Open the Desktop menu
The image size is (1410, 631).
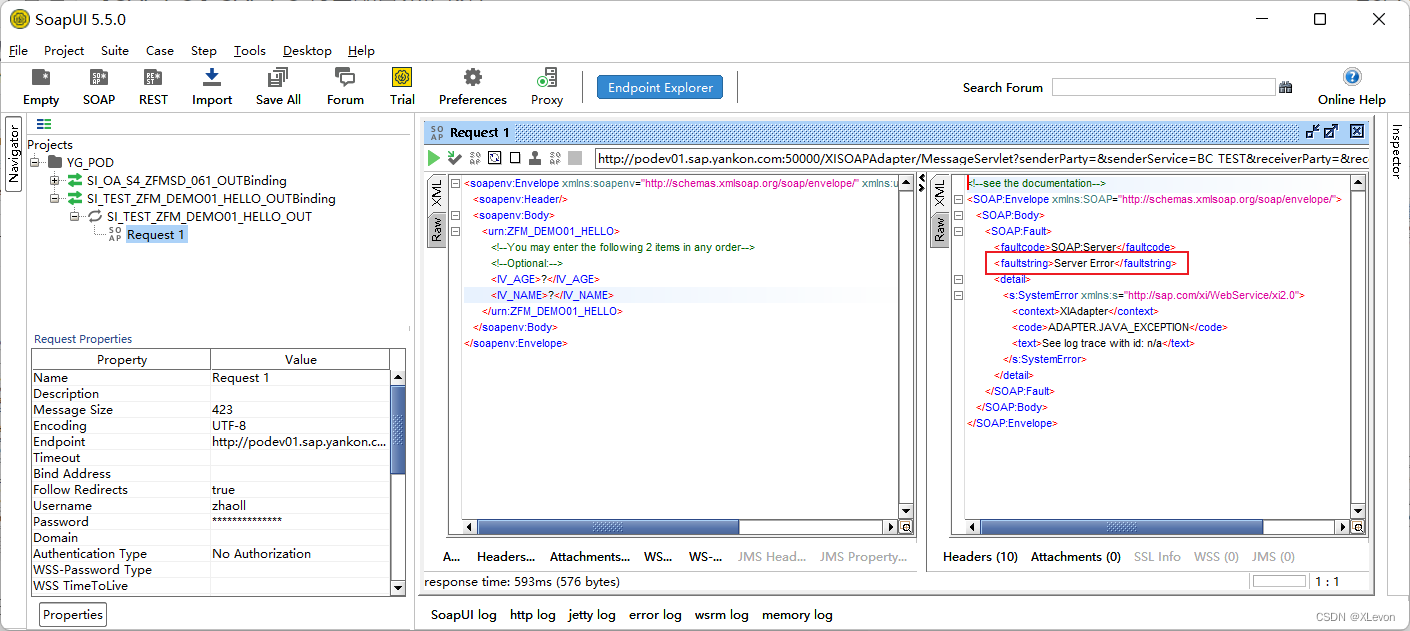[x=309, y=51]
